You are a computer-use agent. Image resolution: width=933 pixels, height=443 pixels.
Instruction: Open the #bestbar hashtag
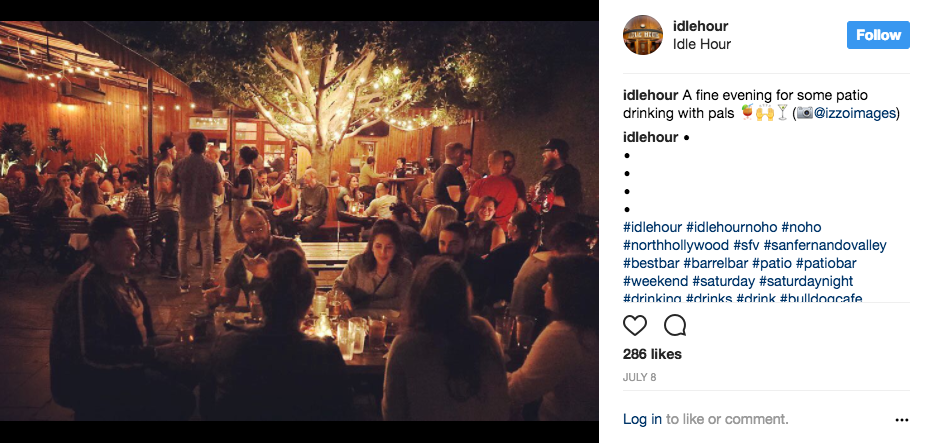[x=651, y=263]
